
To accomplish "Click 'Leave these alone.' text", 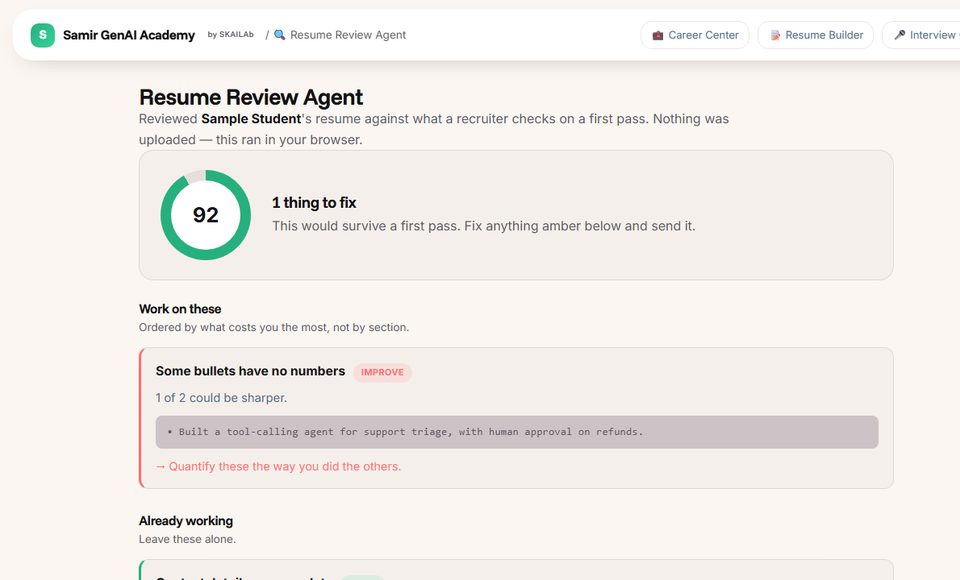I will pyautogui.click(x=187, y=539).
